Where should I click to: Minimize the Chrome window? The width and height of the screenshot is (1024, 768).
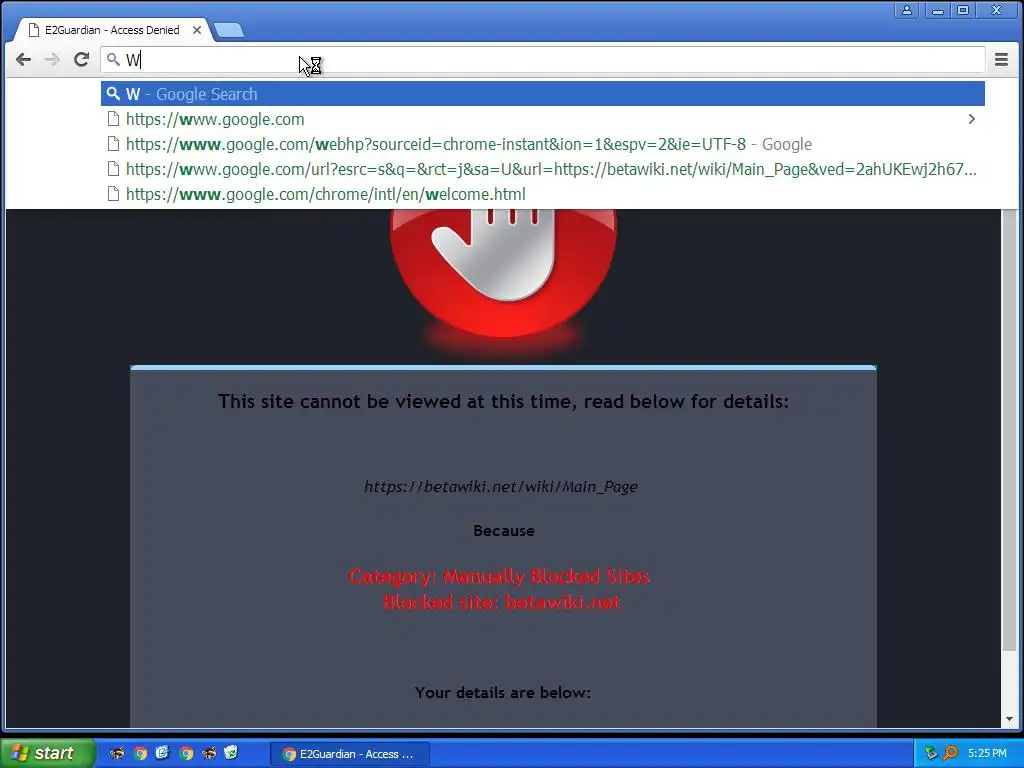938,10
